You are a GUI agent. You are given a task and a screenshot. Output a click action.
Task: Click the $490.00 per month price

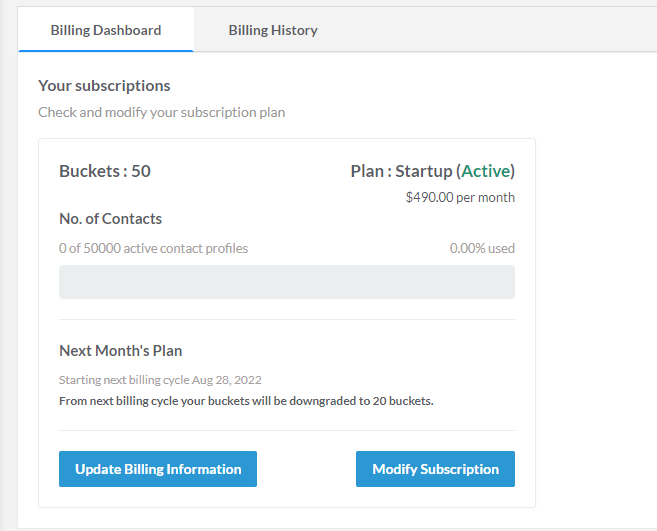coord(460,197)
